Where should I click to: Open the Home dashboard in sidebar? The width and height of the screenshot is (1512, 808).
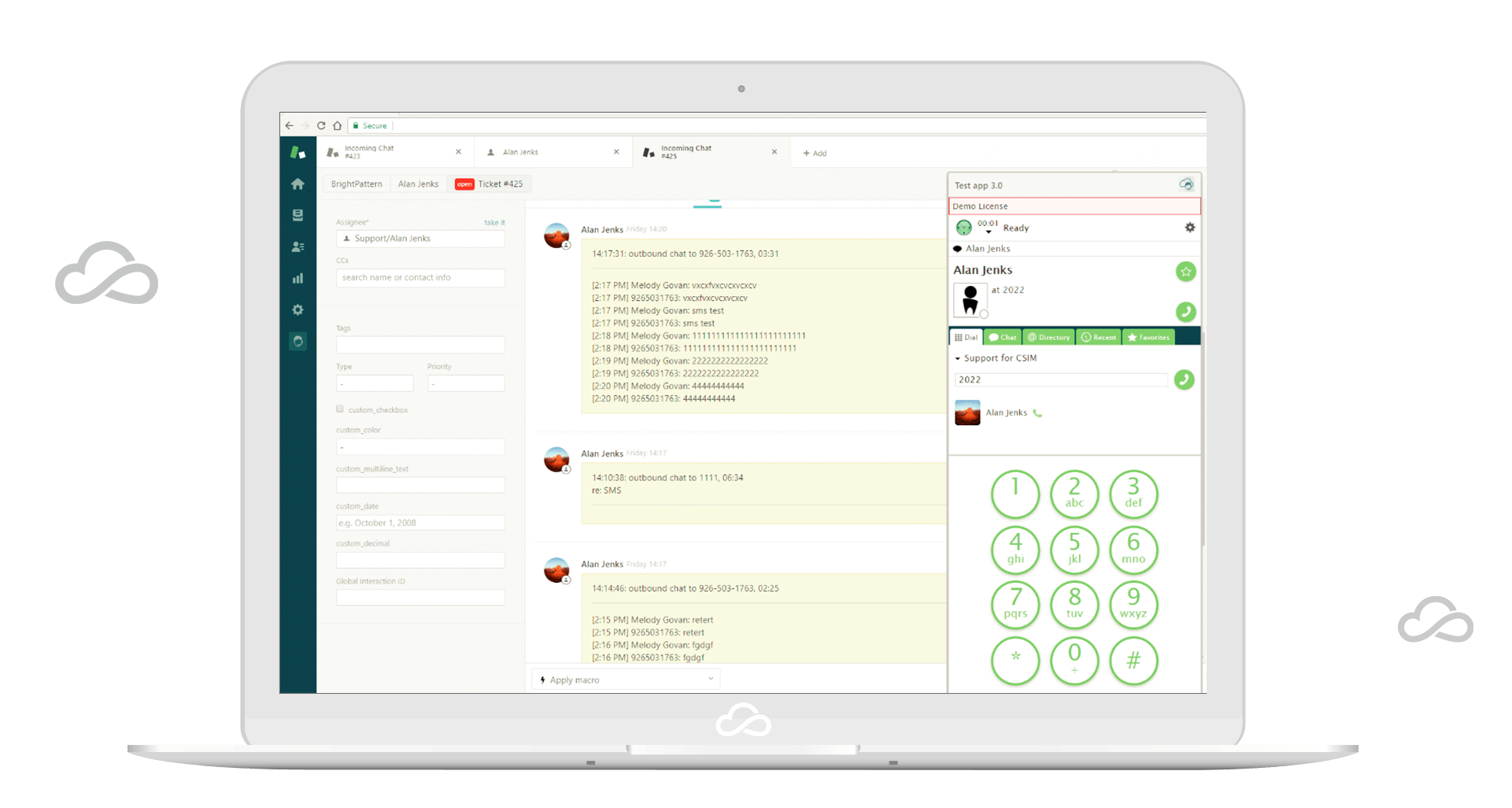pos(298,183)
